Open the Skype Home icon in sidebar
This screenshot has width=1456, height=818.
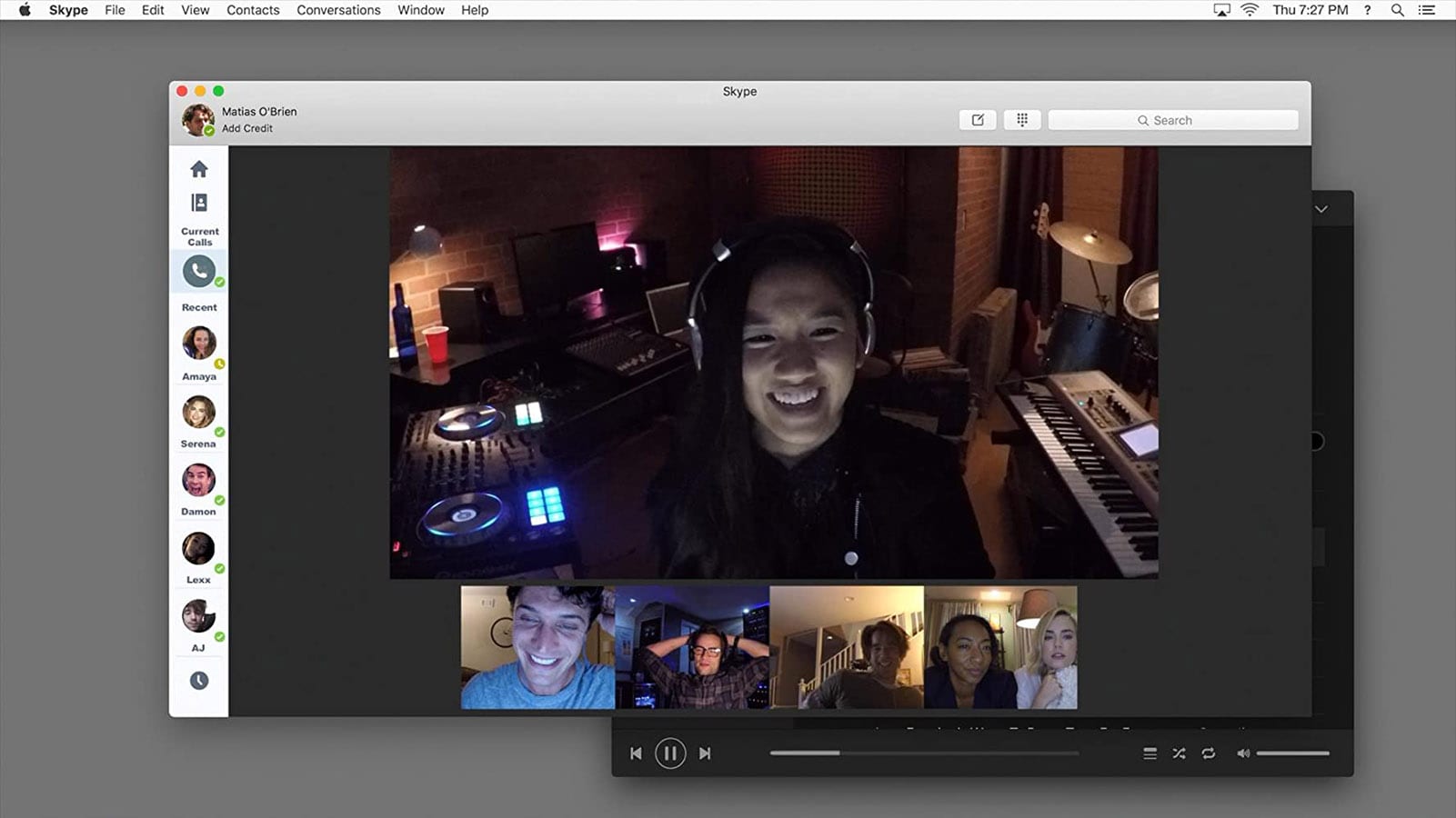199,169
